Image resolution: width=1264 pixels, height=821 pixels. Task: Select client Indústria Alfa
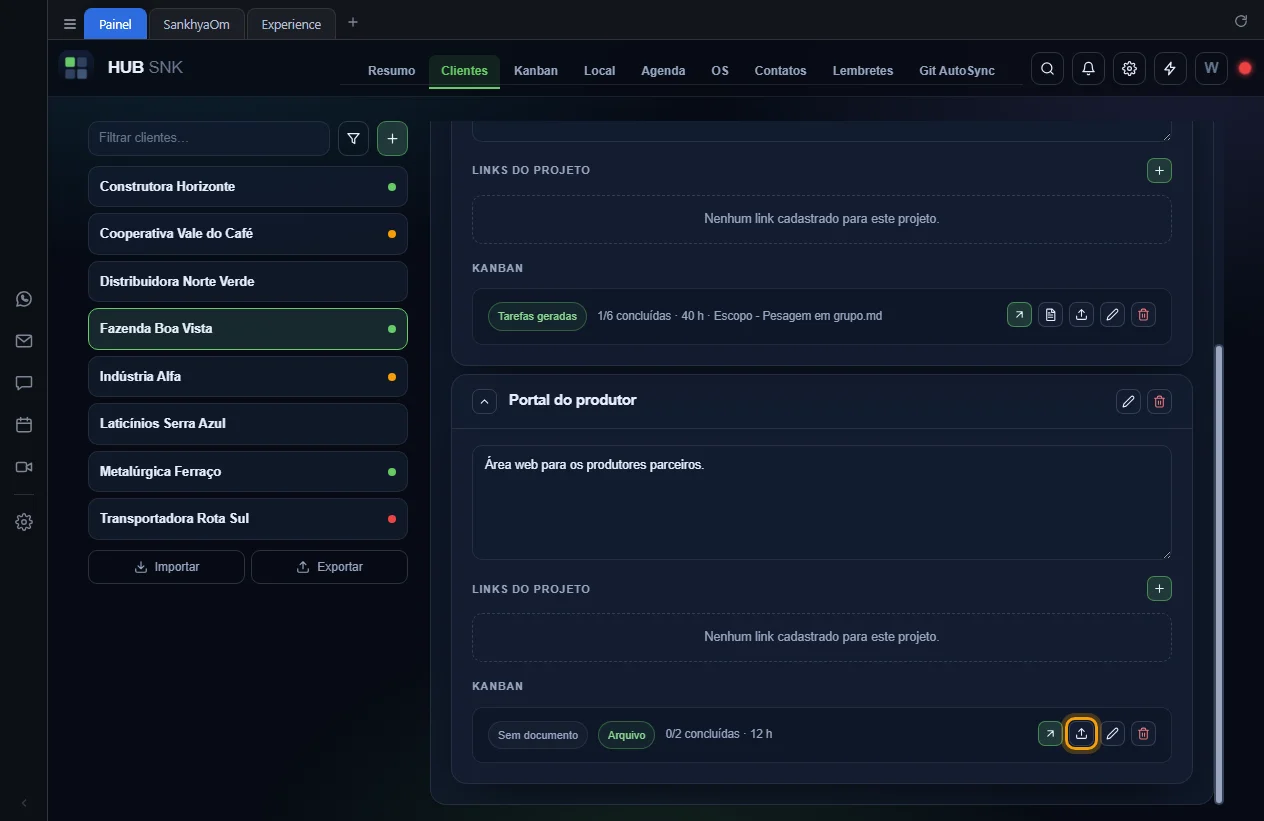tap(248, 377)
